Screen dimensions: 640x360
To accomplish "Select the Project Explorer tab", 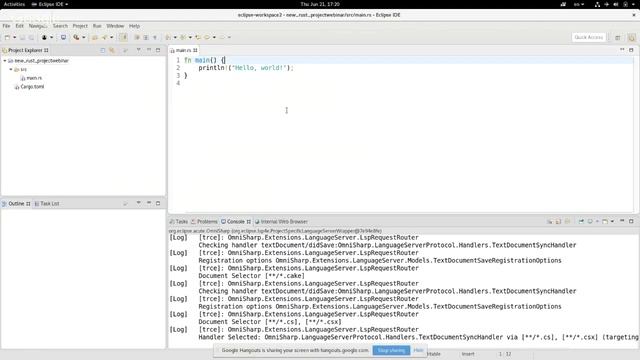I will (25, 50).
